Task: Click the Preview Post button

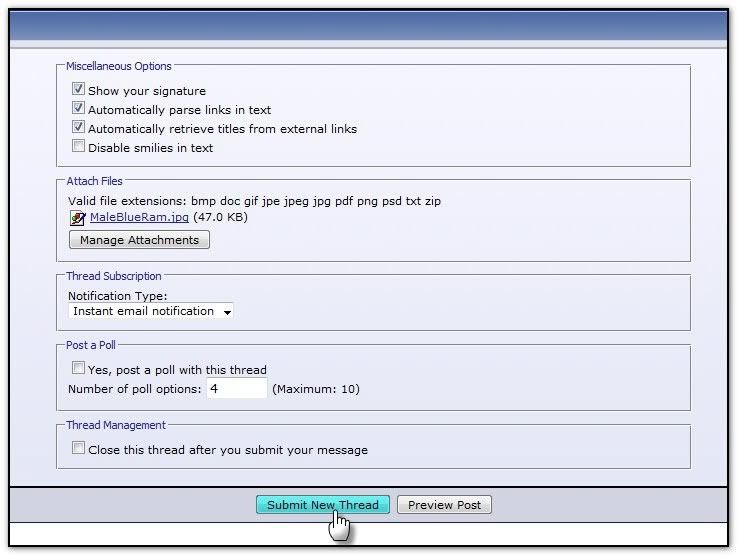Action: pos(444,505)
